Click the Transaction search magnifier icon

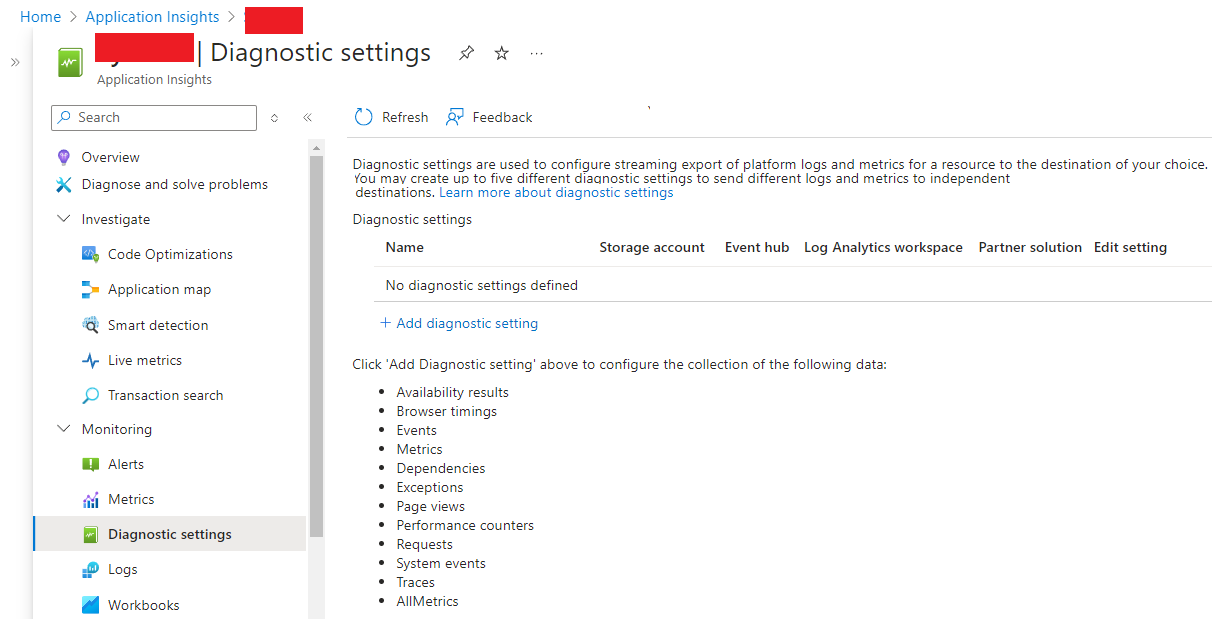click(x=90, y=395)
